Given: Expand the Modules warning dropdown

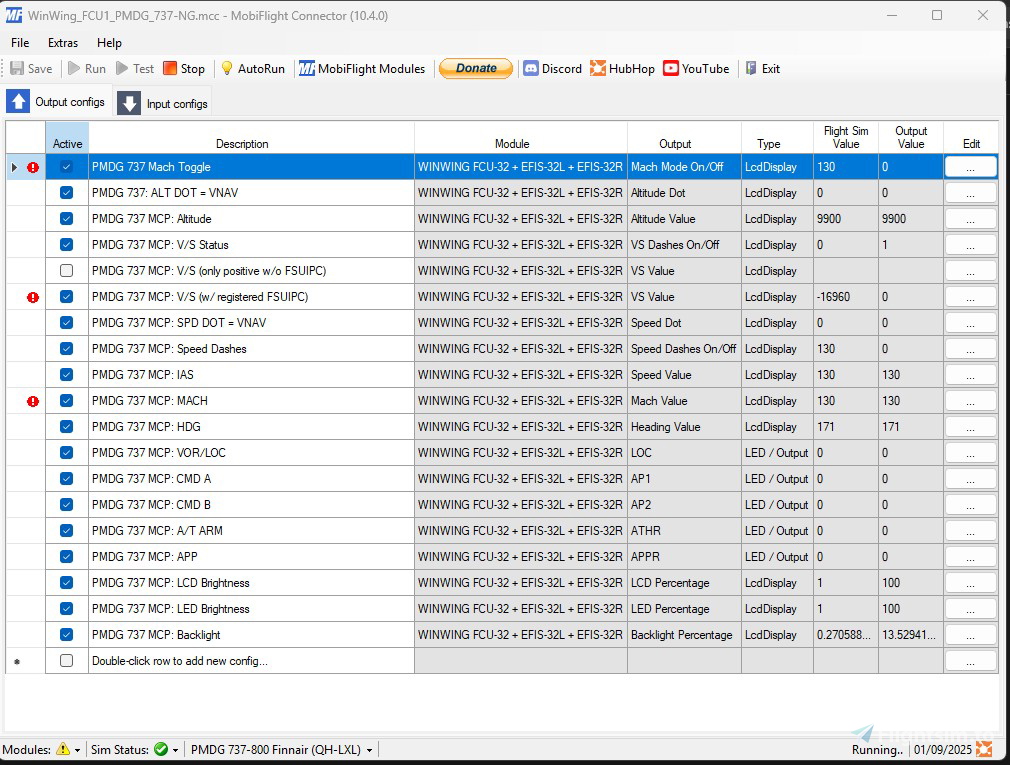Looking at the screenshot, I should pos(78,750).
